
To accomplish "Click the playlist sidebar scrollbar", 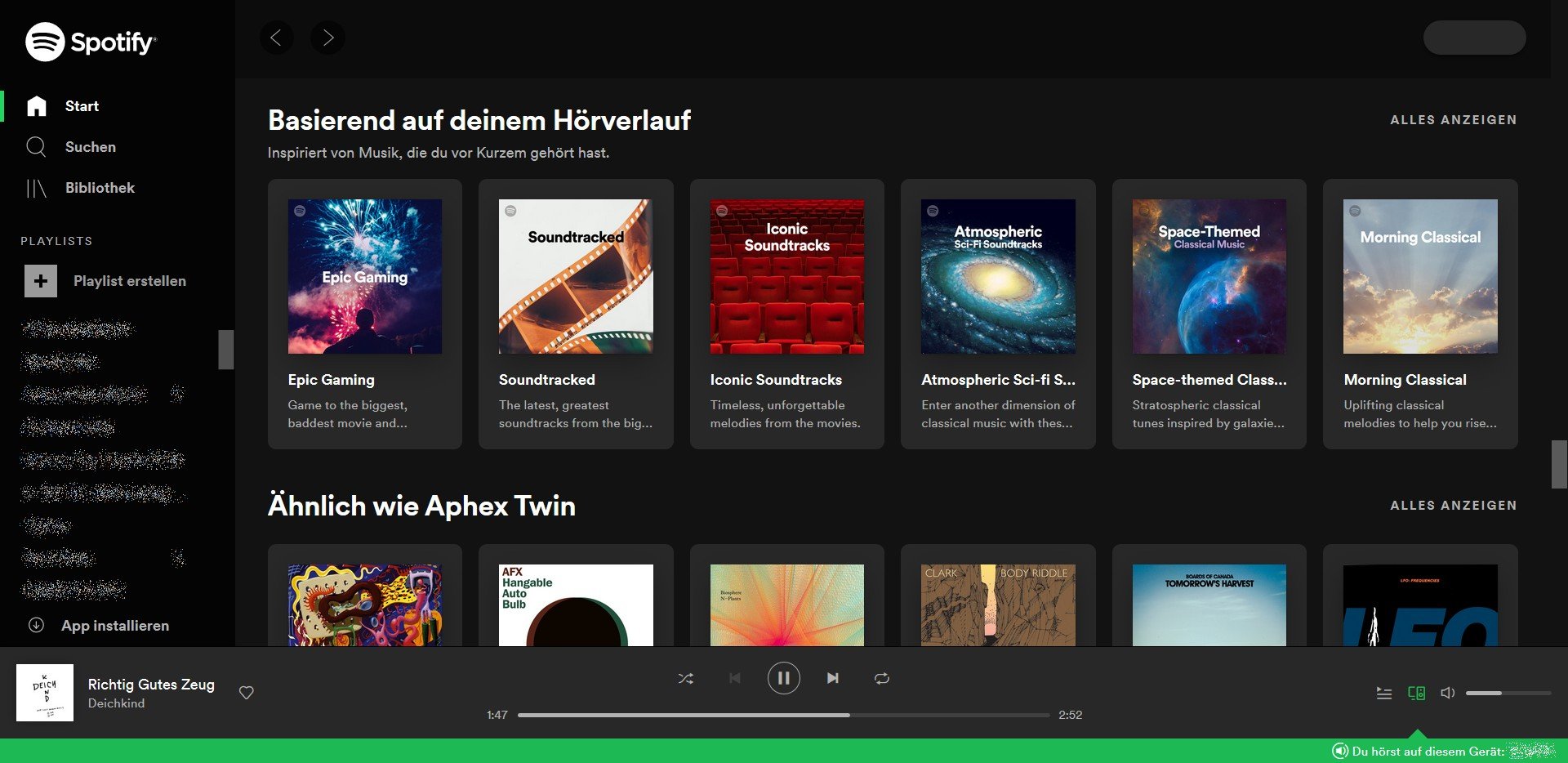I will point(226,350).
